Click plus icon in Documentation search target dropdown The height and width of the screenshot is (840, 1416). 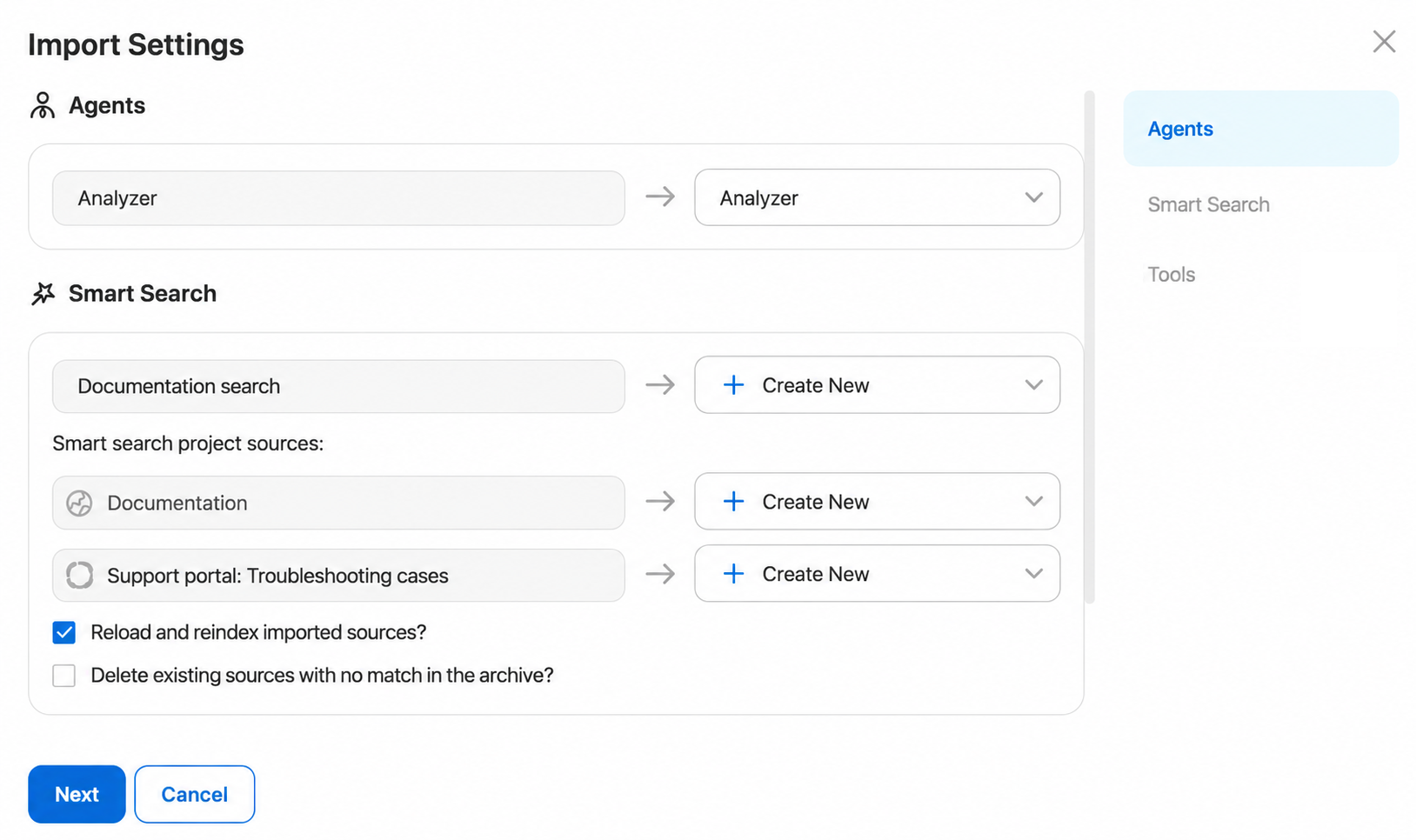[733, 385]
